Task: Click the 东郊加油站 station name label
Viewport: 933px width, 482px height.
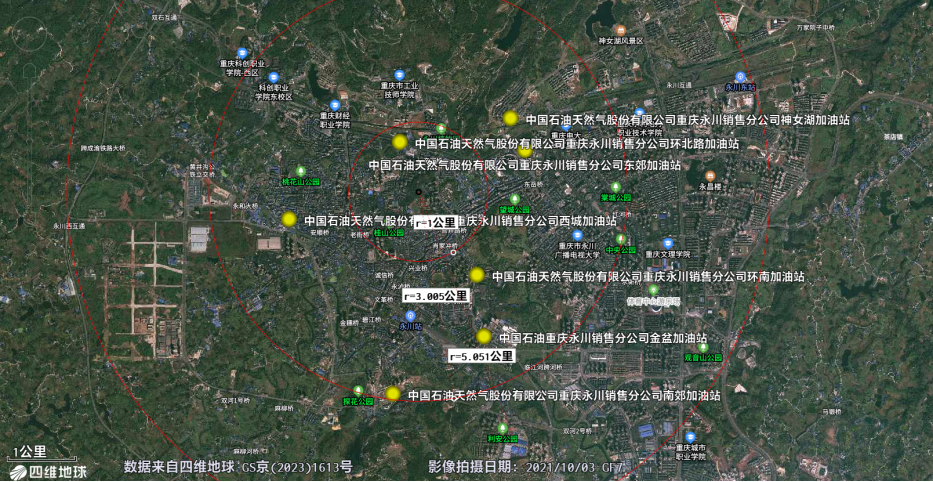Action: pyautogui.click(x=525, y=165)
